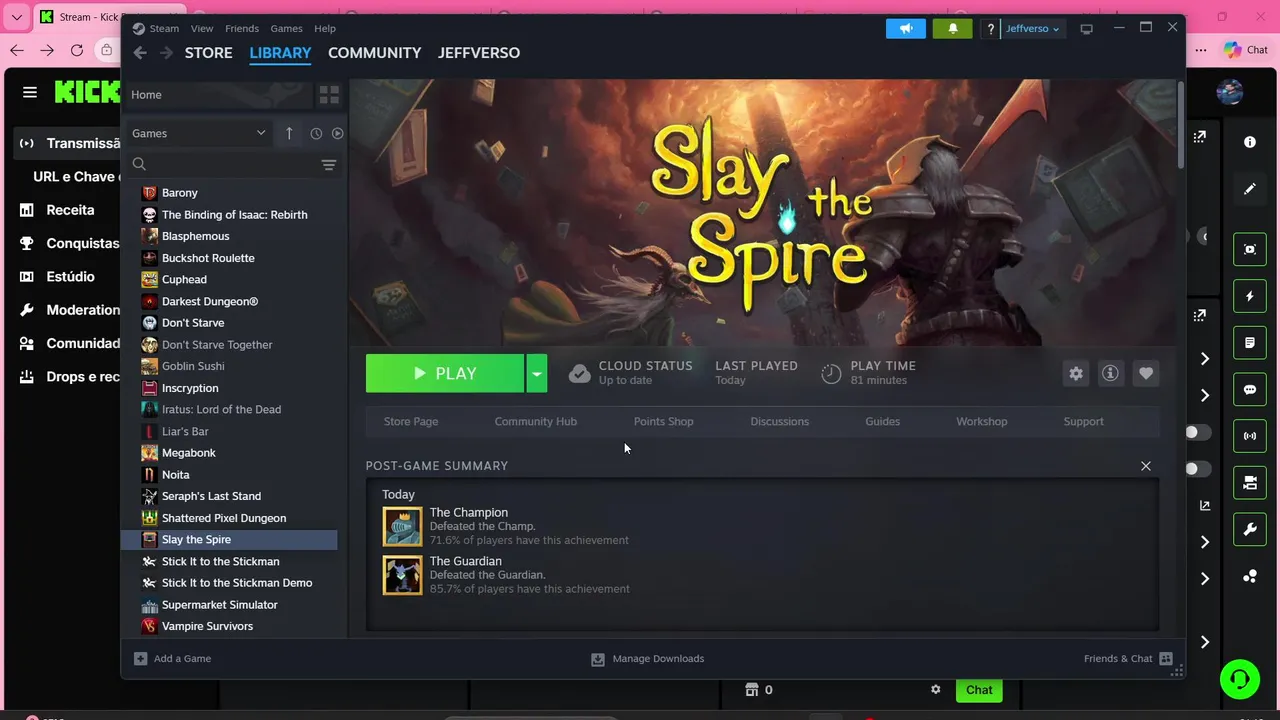Screen dimensions: 1280x720
Task: Open Manage Downloads
Action: (x=647, y=658)
